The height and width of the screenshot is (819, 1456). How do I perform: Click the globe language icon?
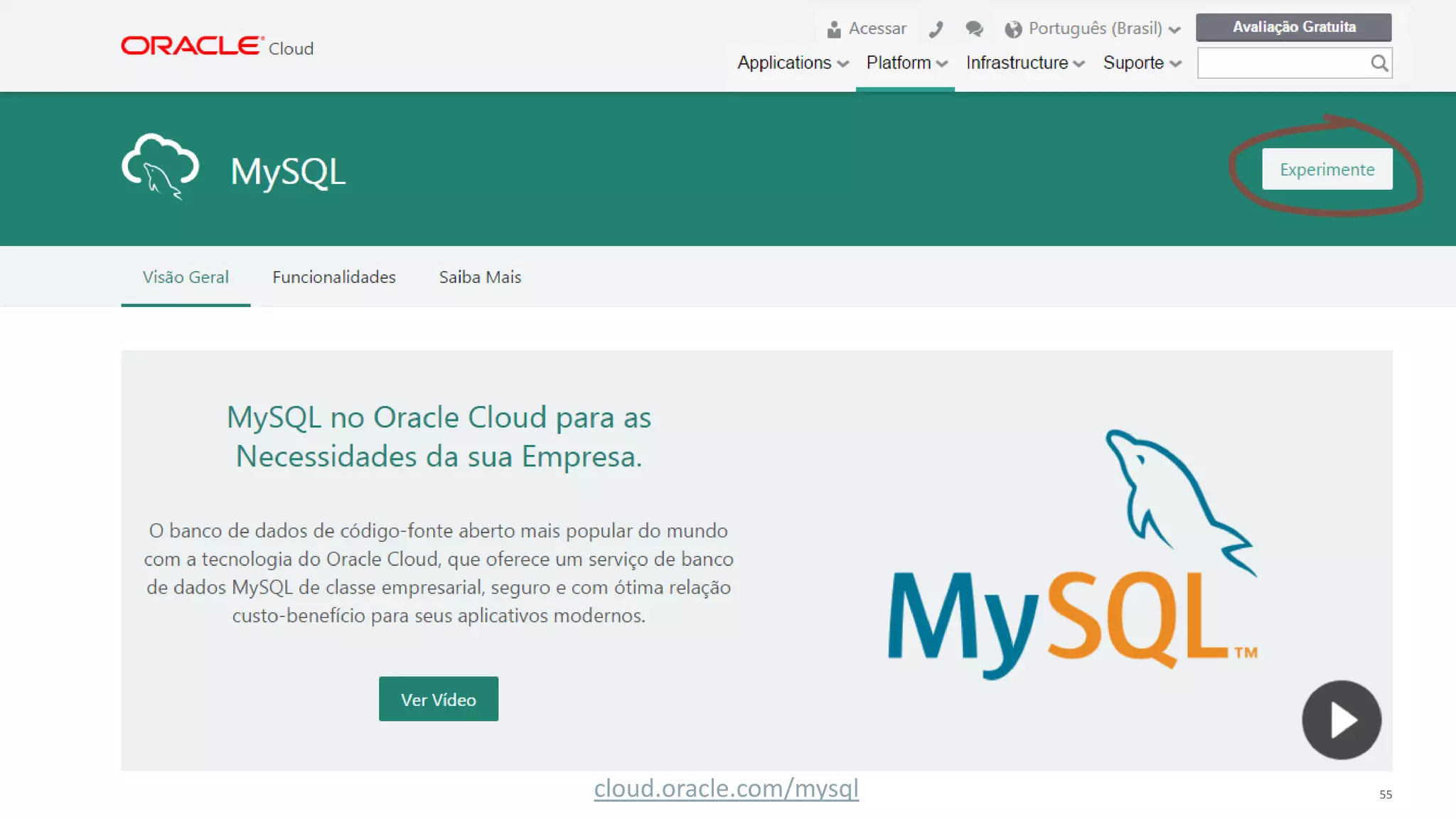tap(1013, 29)
